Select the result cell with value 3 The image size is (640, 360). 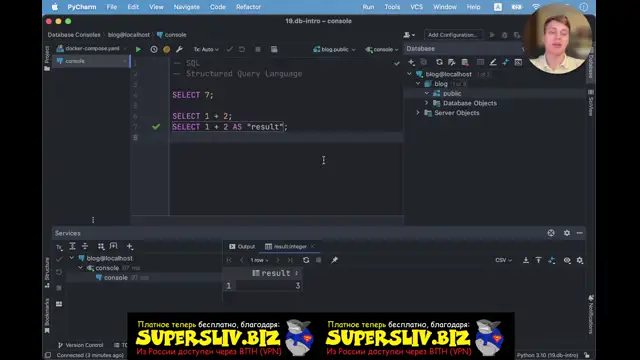point(269,286)
